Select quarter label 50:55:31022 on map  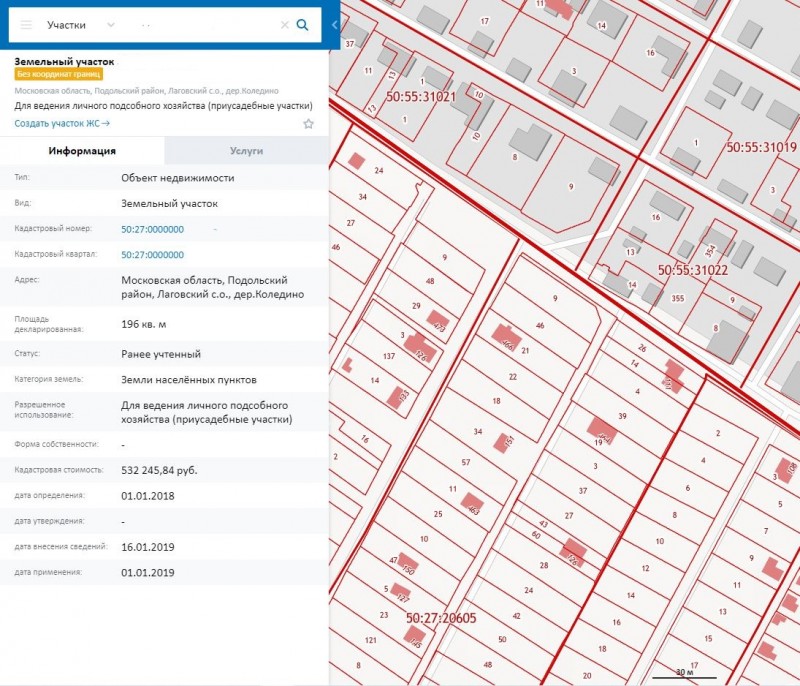[x=692, y=270]
